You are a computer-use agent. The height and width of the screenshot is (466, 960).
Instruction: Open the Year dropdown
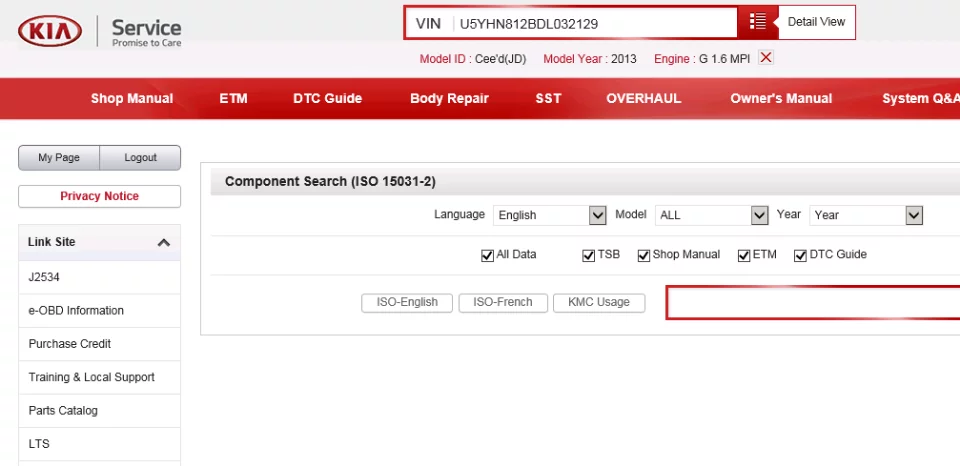866,215
